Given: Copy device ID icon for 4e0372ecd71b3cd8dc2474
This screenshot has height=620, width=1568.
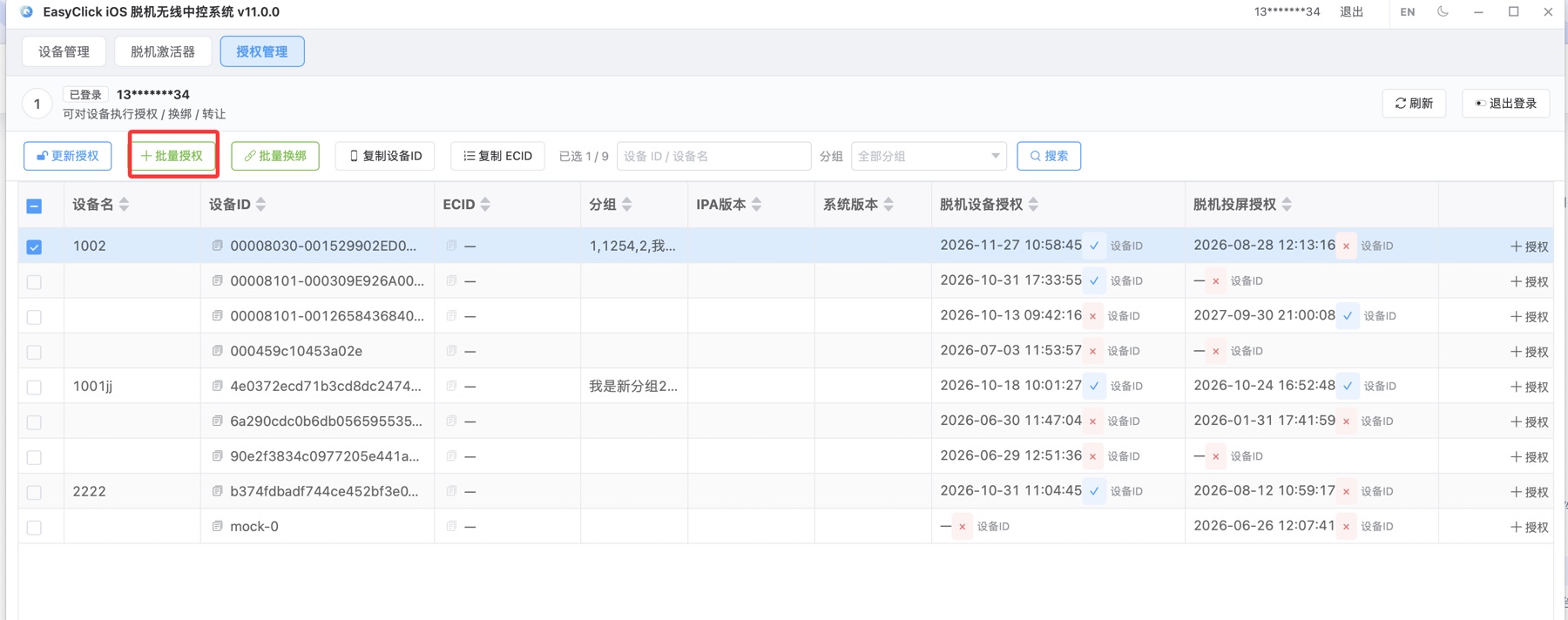Looking at the screenshot, I should [x=218, y=385].
